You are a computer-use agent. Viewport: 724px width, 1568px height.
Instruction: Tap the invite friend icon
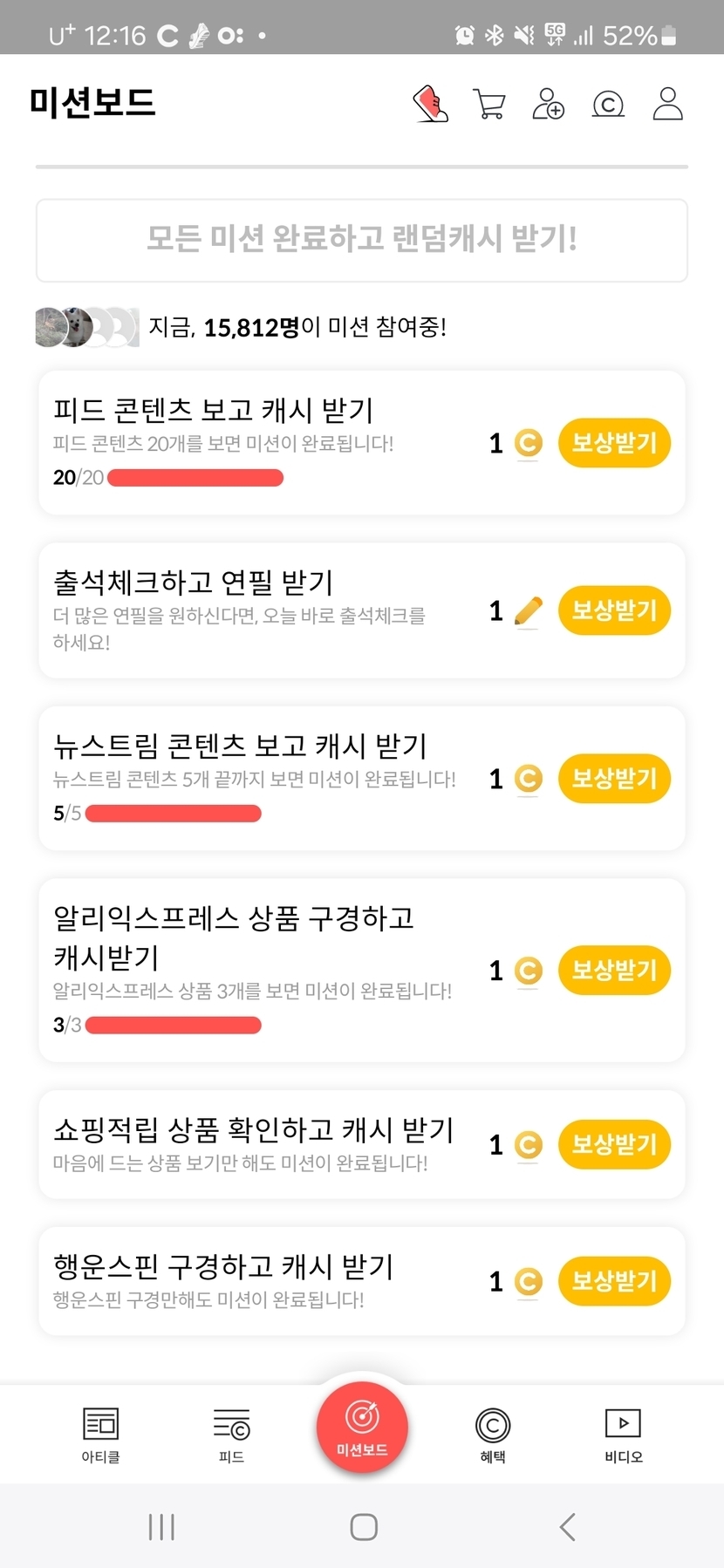pos(548,104)
